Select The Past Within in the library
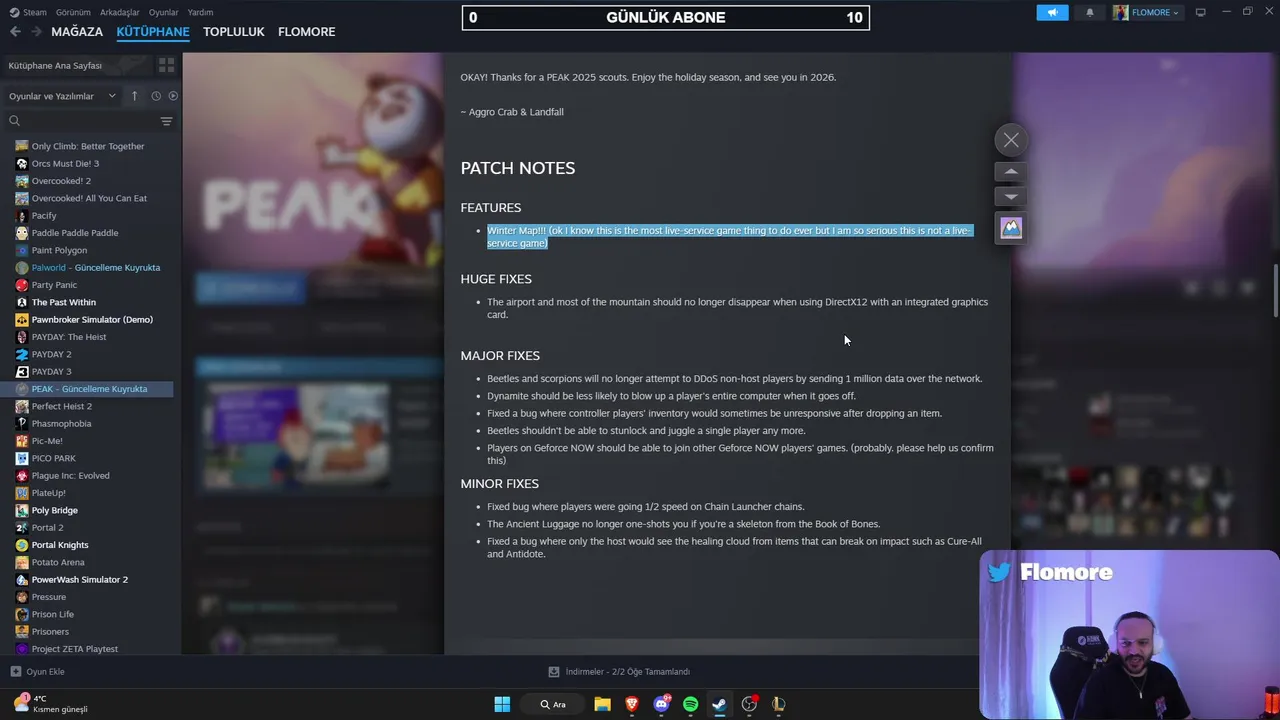 64,302
